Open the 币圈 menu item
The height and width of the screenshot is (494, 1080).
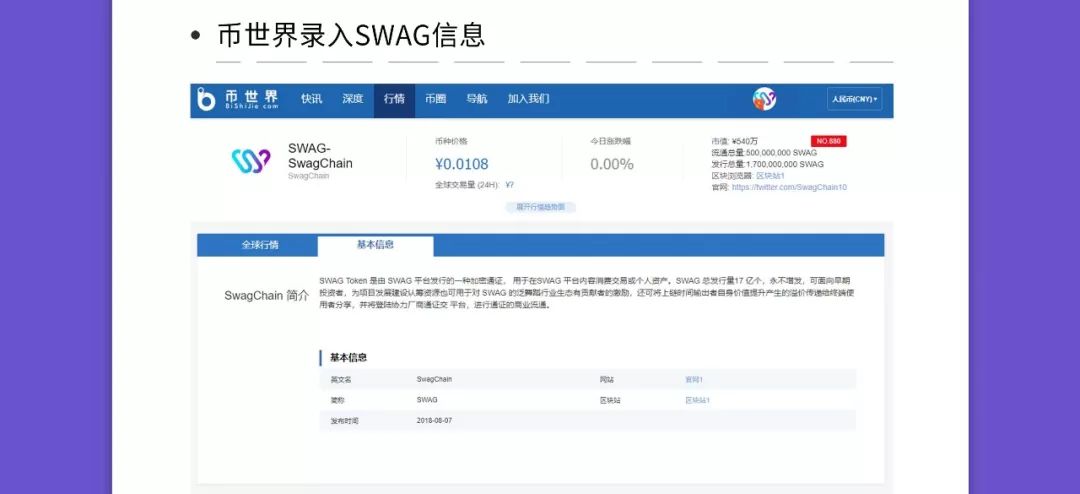coord(435,99)
